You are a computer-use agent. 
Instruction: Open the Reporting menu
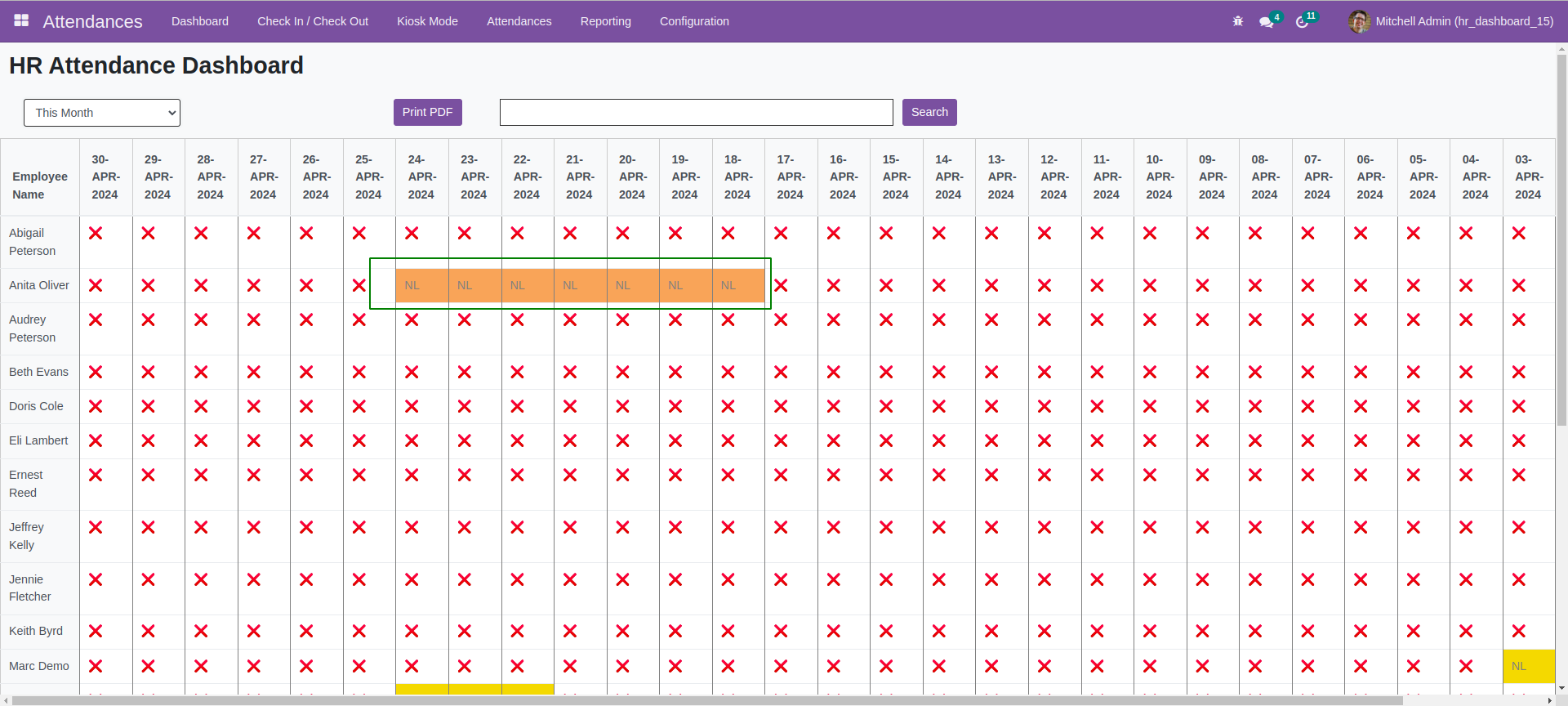[x=605, y=21]
